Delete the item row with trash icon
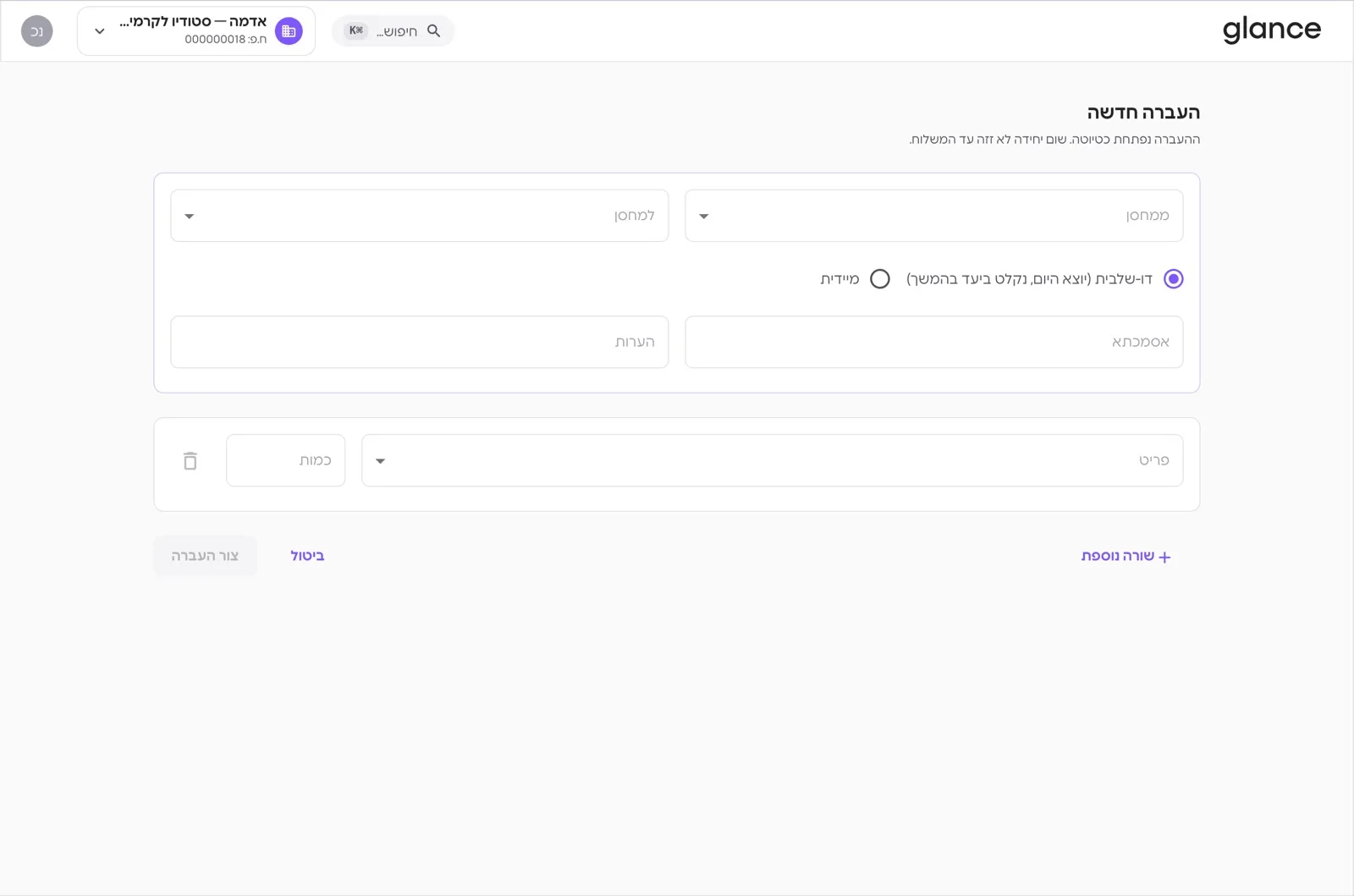 point(190,460)
